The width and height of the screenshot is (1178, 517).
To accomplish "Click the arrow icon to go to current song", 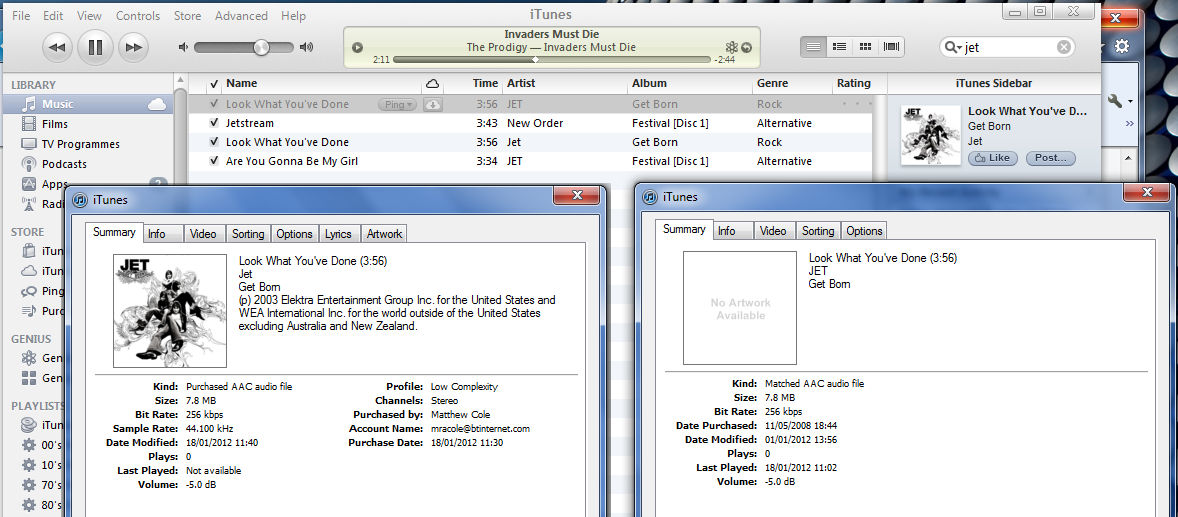I will (746, 47).
